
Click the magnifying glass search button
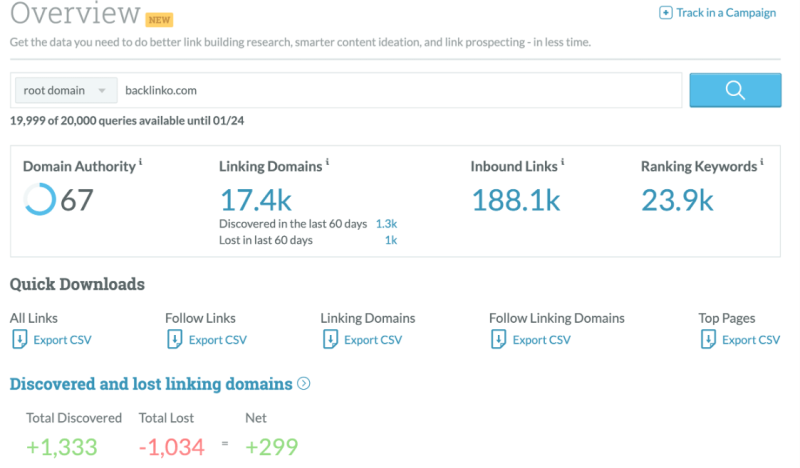[735, 90]
